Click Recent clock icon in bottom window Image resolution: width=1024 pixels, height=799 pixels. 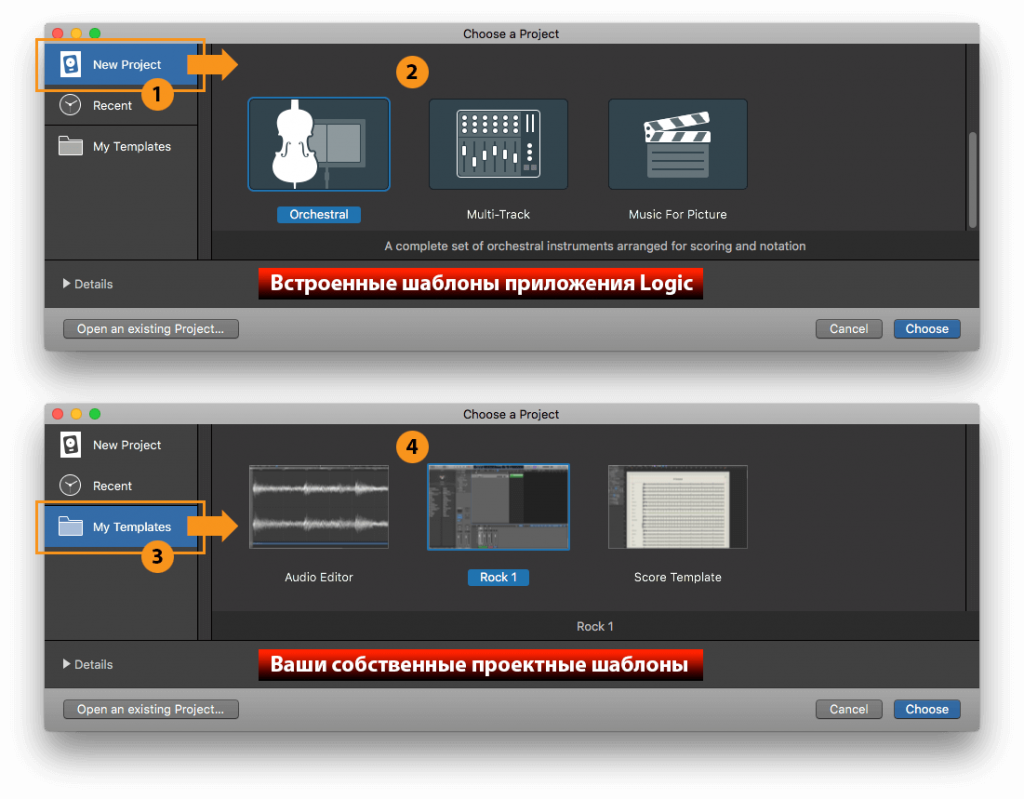[x=71, y=485]
